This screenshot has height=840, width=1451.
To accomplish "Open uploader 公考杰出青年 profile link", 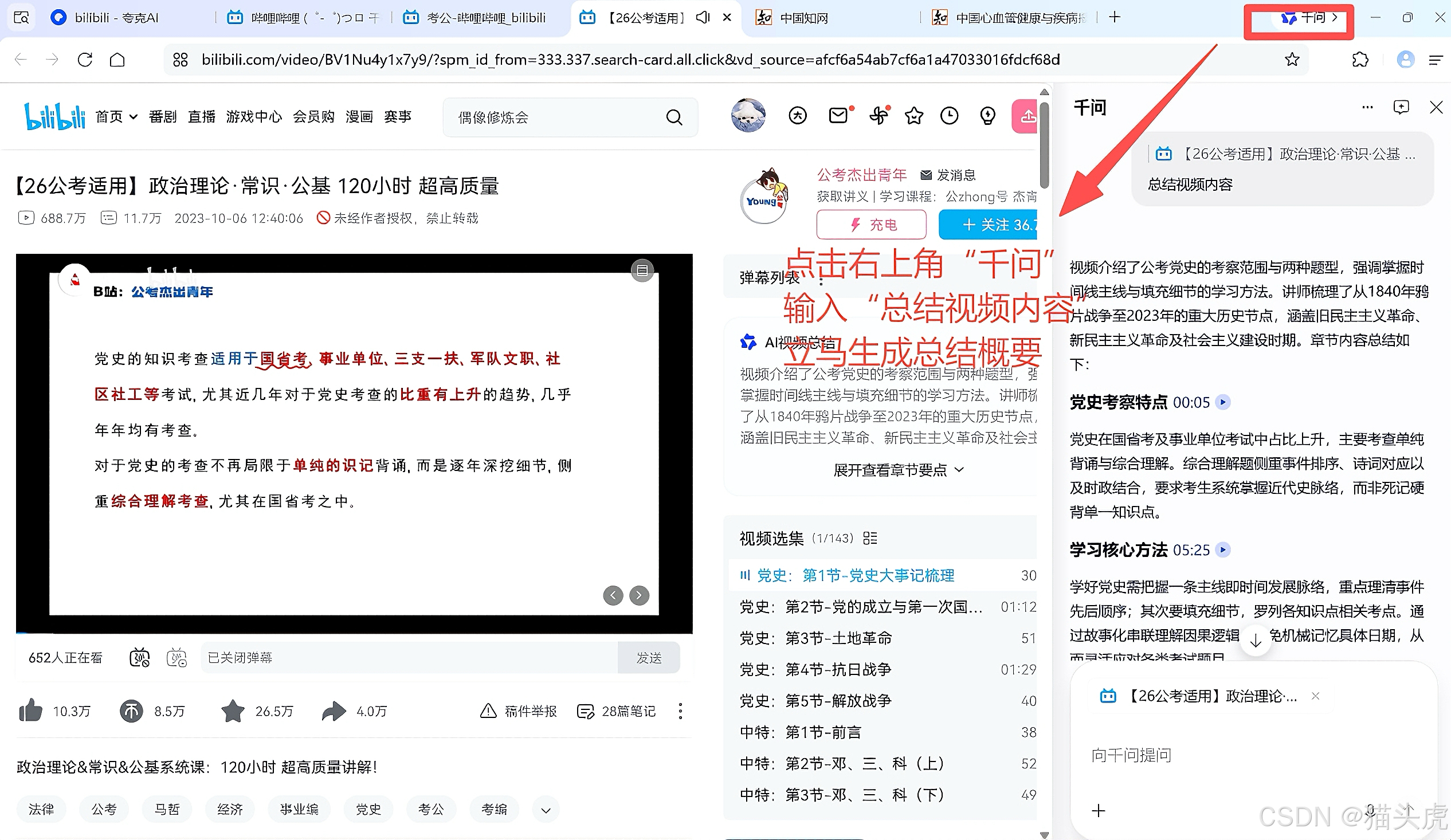I will [862, 175].
